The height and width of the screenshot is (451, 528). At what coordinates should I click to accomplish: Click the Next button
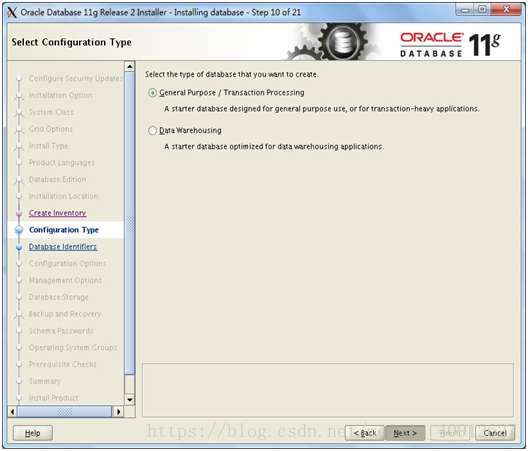(405, 433)
